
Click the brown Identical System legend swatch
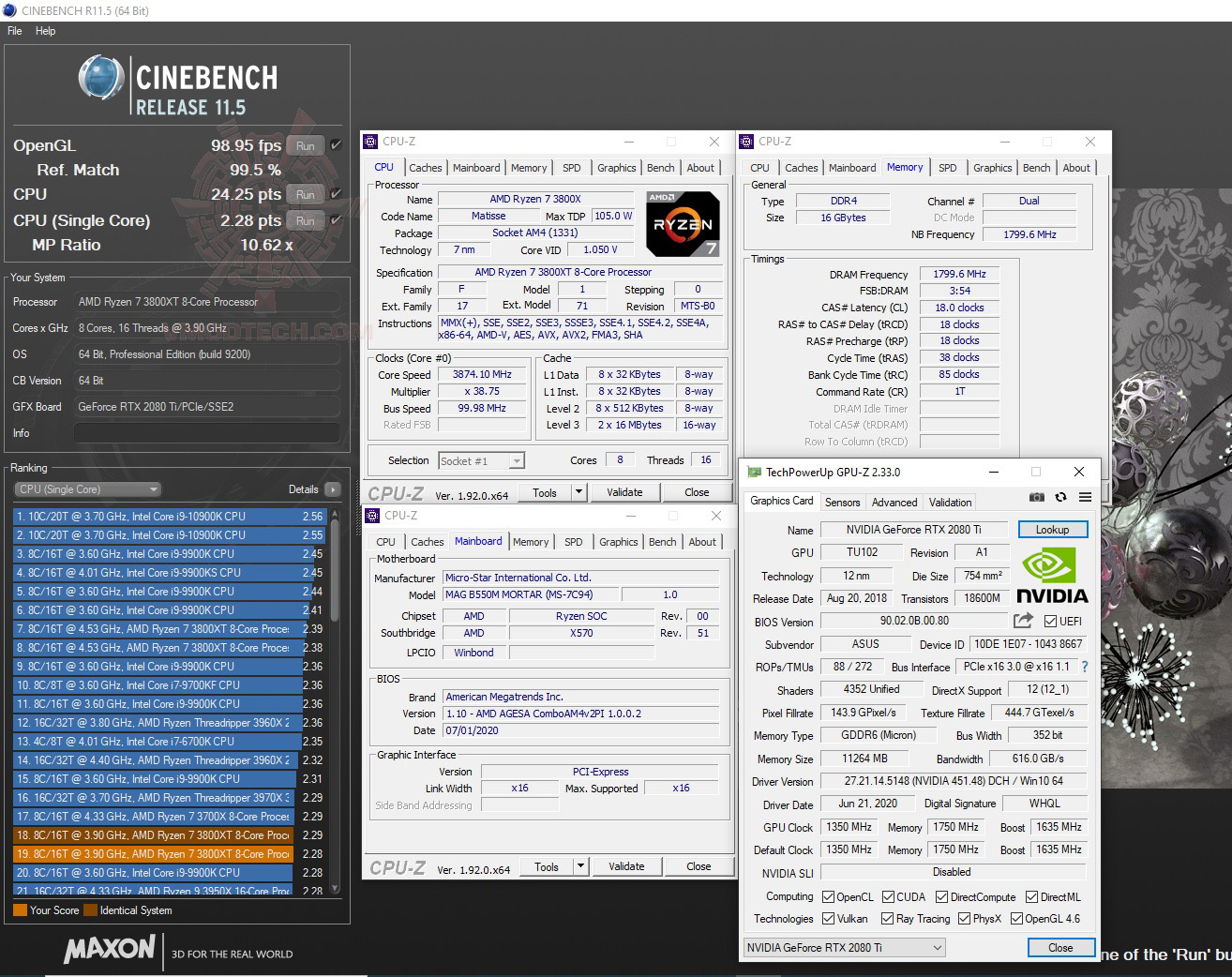(x=90, y=910)
